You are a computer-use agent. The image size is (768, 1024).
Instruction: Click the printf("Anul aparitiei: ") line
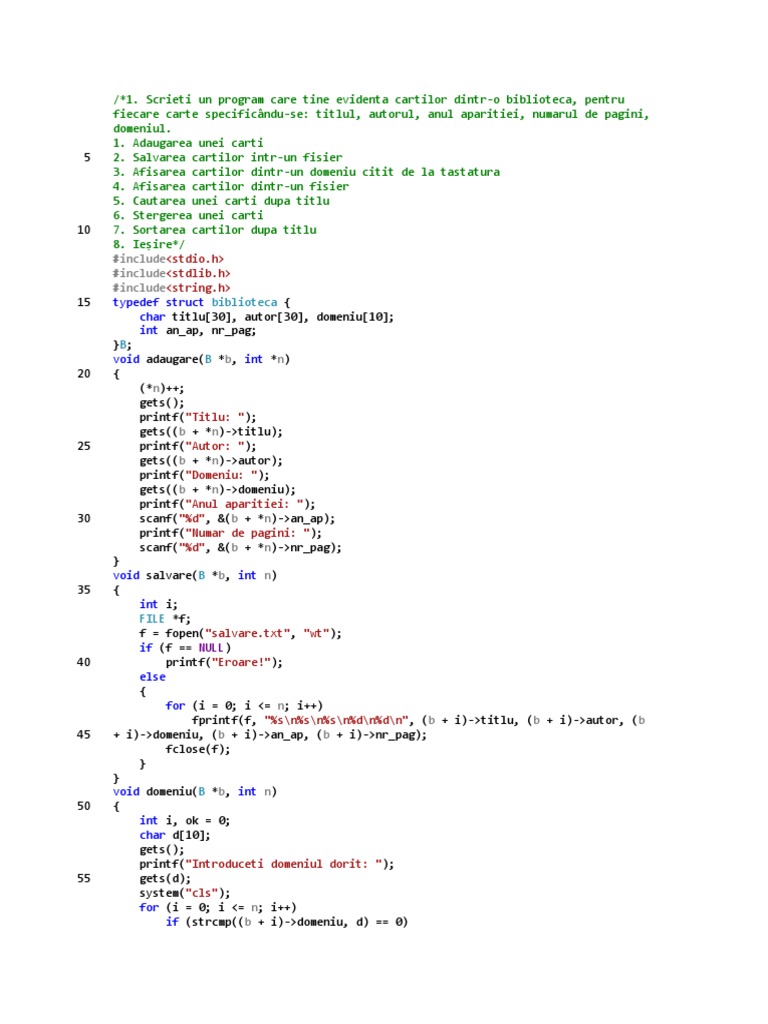pos(227,504)
